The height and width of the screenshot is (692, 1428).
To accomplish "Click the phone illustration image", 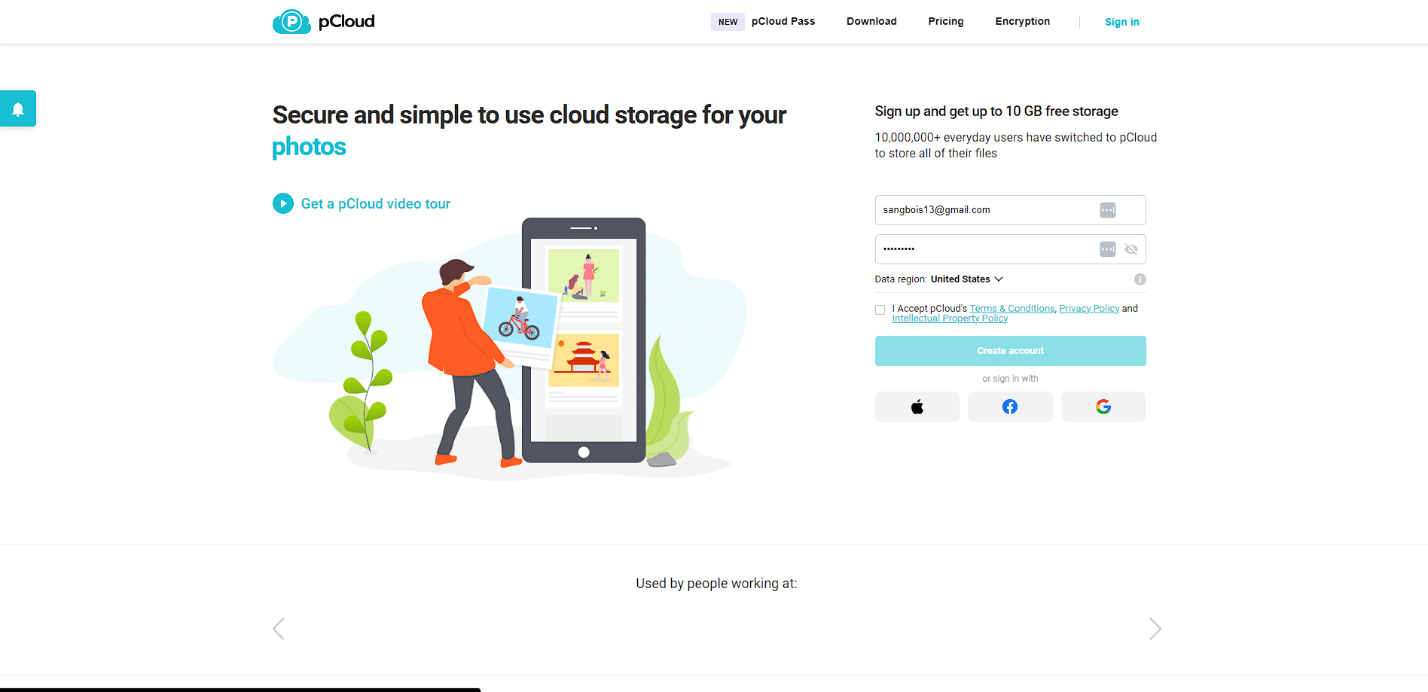I will pos(584,340).
